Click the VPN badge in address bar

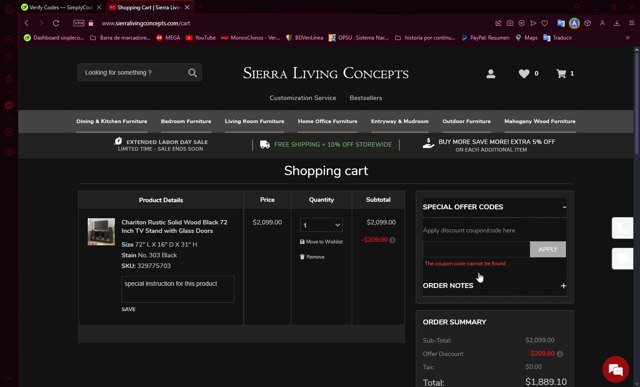pos(78,23)
